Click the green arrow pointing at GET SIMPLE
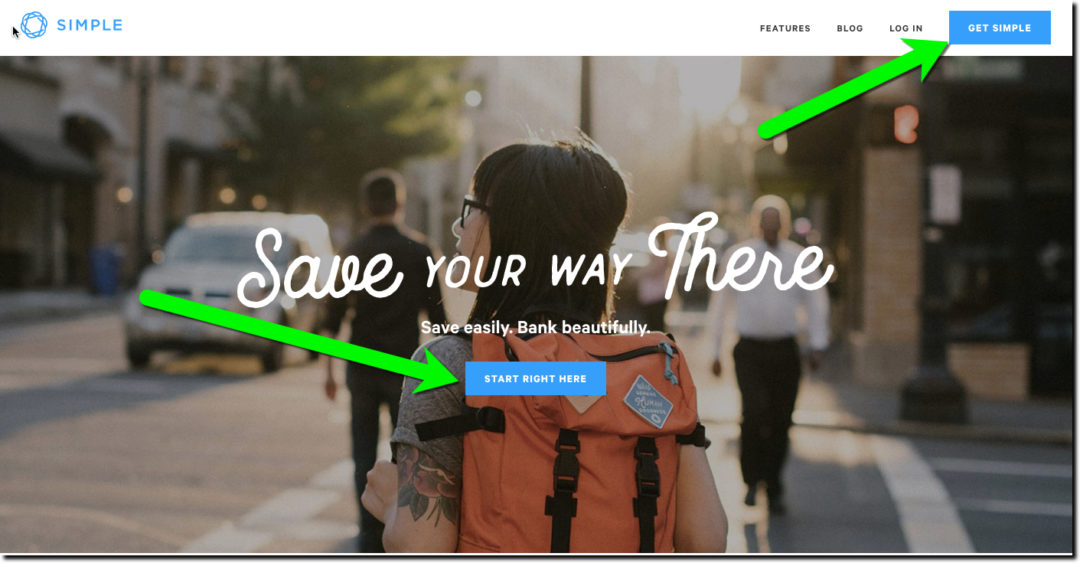The image size is (1080, 563). (854, 88)
